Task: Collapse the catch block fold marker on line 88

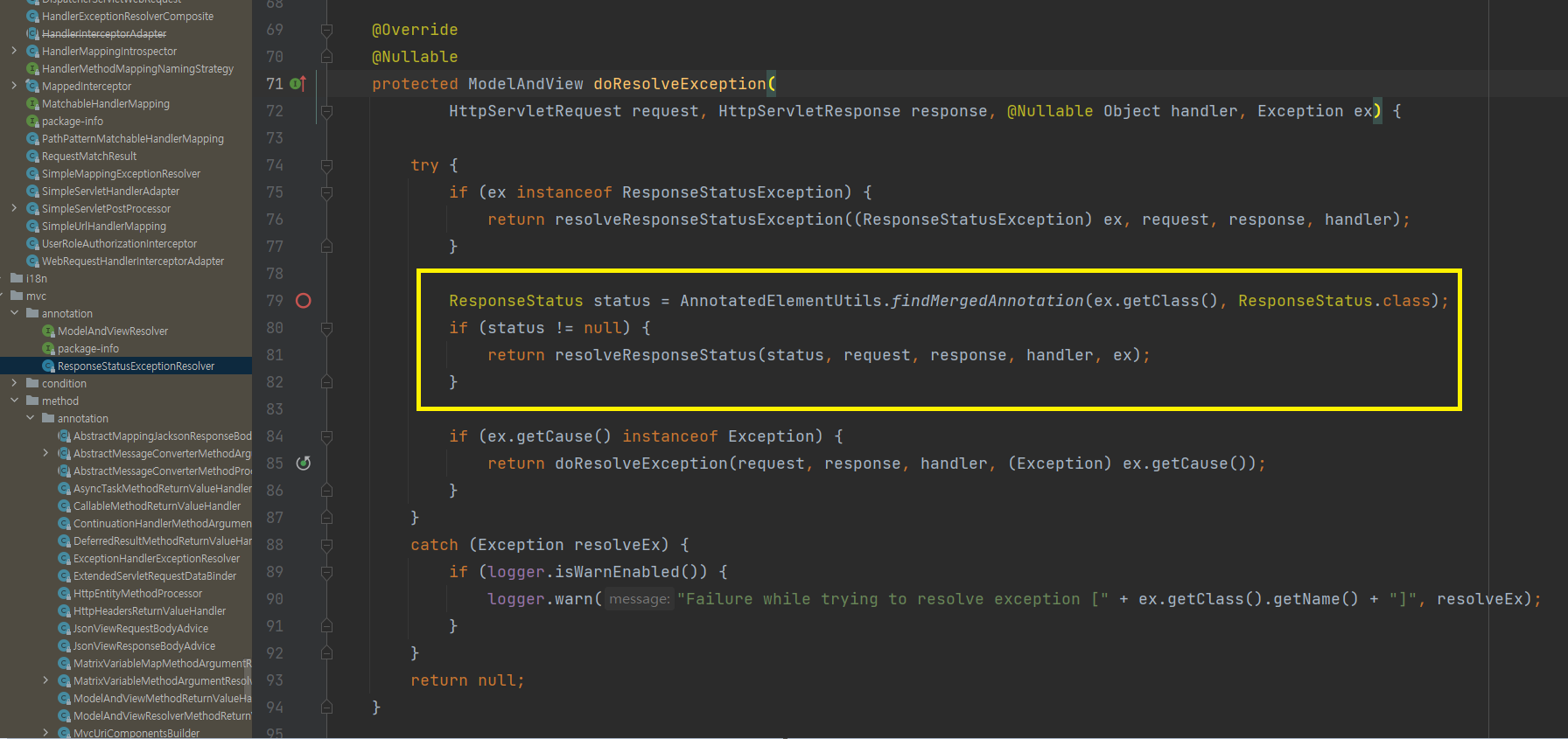Action: (326, 545)
